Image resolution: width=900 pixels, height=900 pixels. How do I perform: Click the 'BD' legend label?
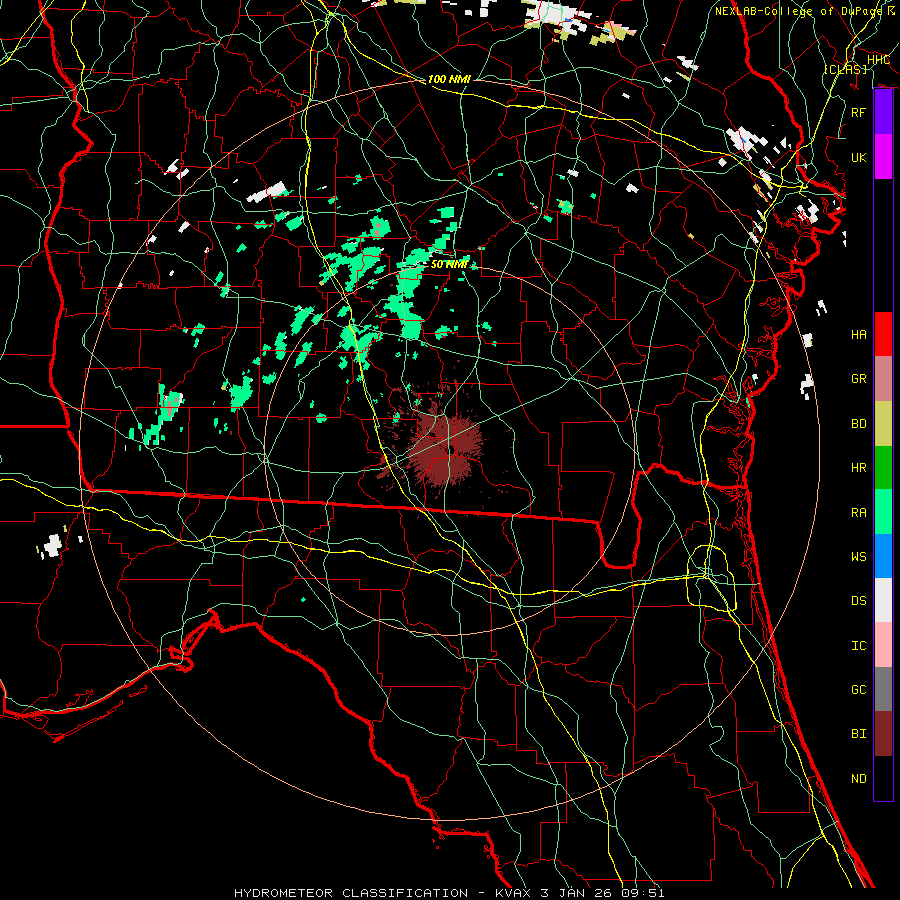858,424
